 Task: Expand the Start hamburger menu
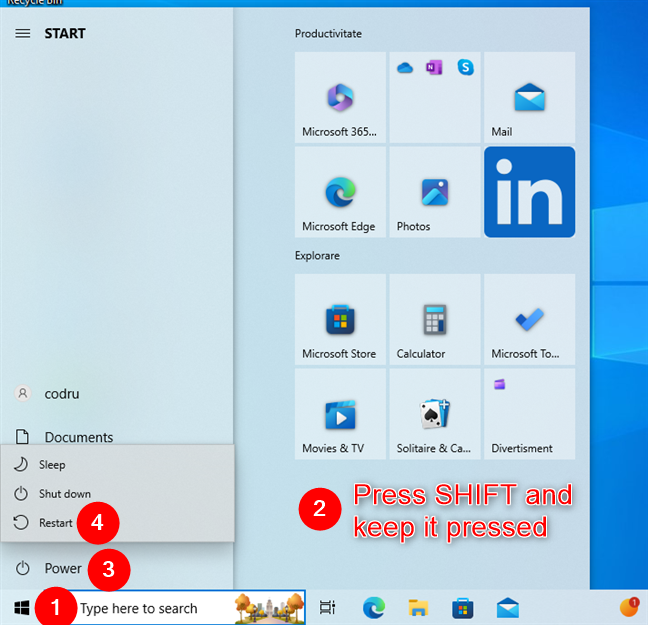(23, 33)
